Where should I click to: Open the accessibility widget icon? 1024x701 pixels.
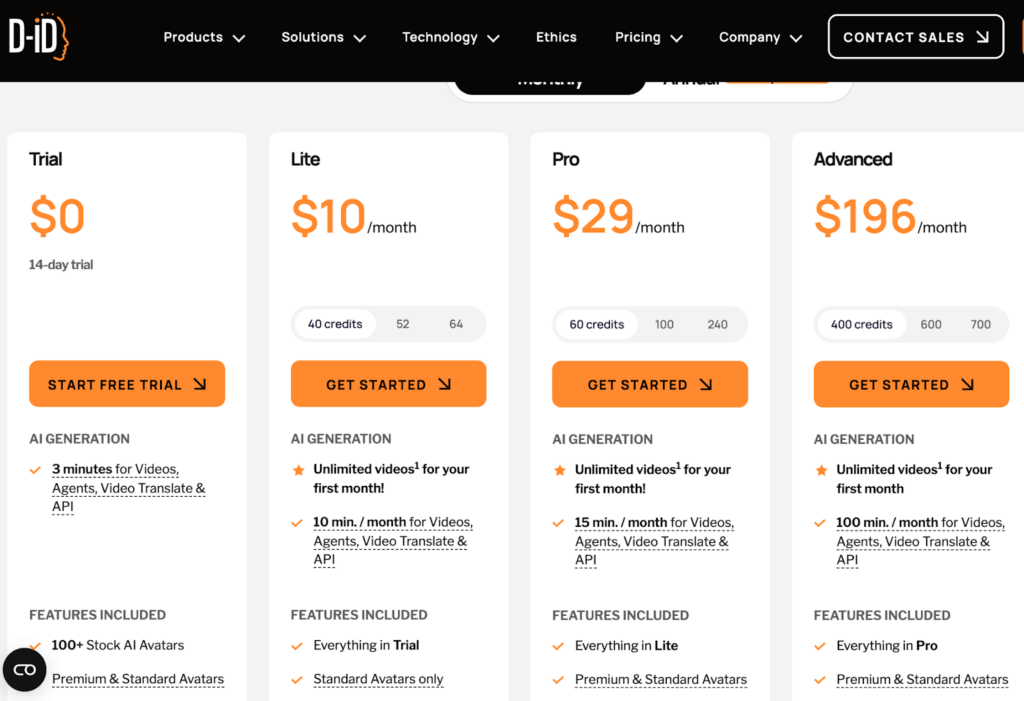pos(25,670)
